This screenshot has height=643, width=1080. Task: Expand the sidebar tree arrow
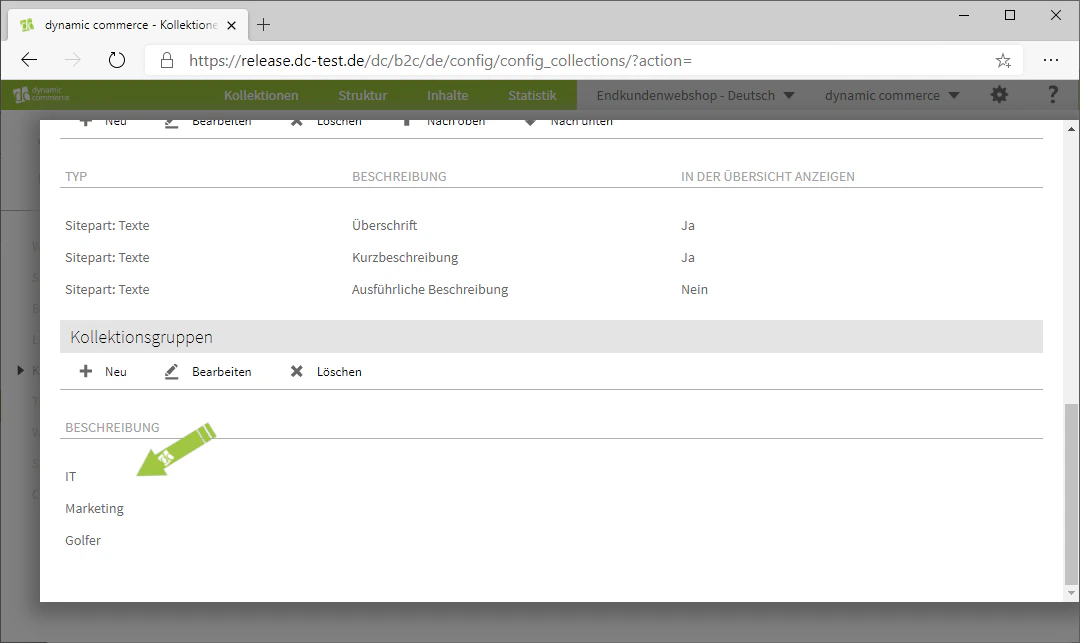tap(21, 370)
